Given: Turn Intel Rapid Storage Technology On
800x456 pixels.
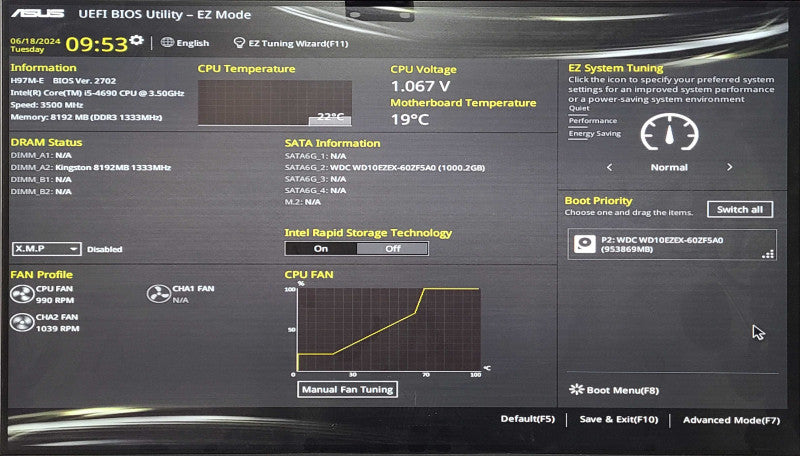Looking at the screenshot, I should 321,248.
